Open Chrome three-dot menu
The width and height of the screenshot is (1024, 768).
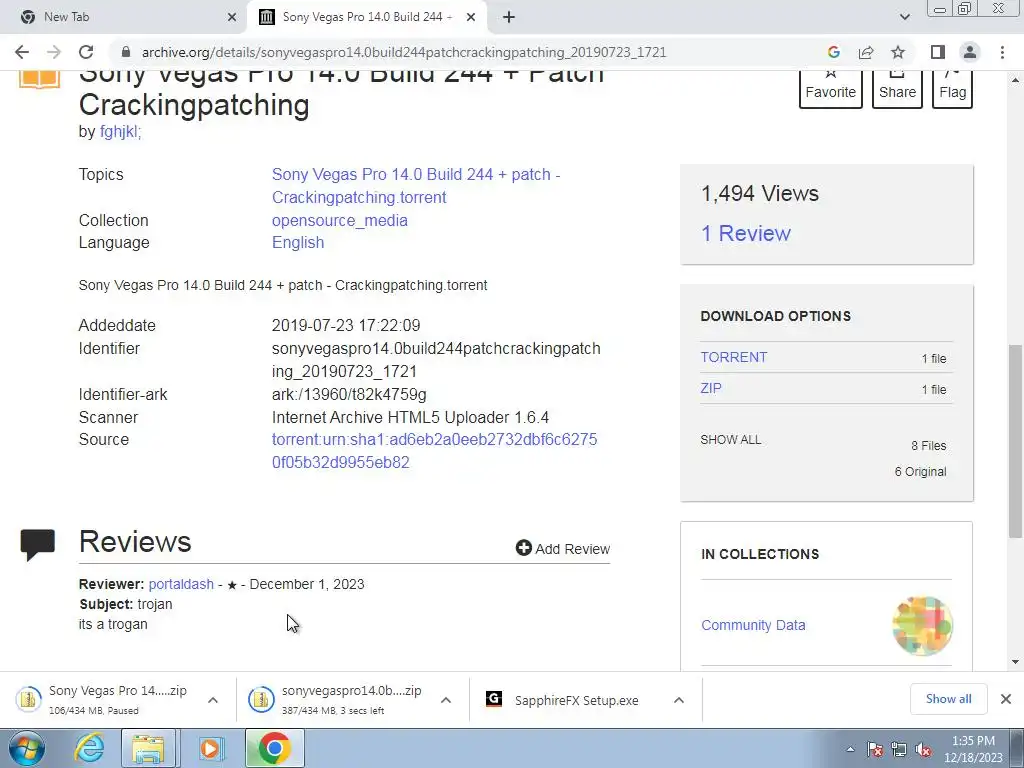click(1002, 52)
